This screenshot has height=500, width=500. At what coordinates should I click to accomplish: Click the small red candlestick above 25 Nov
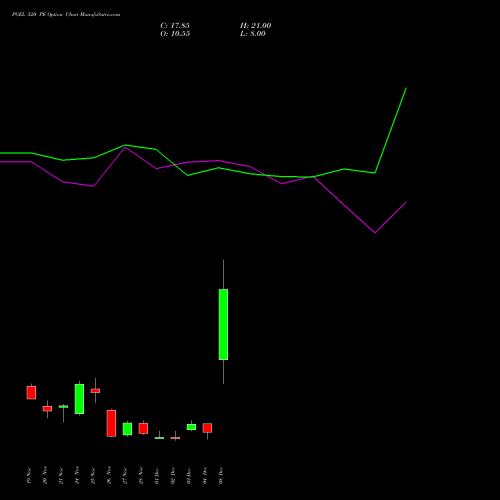[x=95, y=391]
